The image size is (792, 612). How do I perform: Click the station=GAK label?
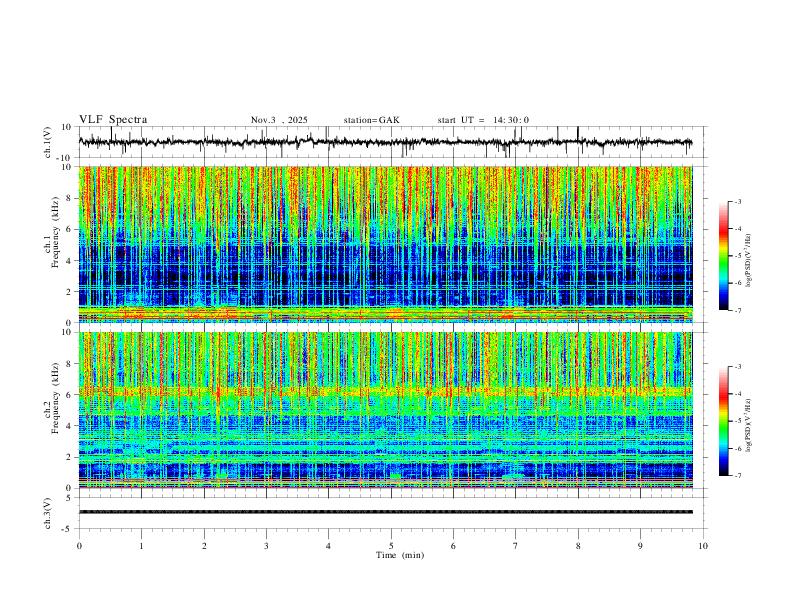coord(371,120)
